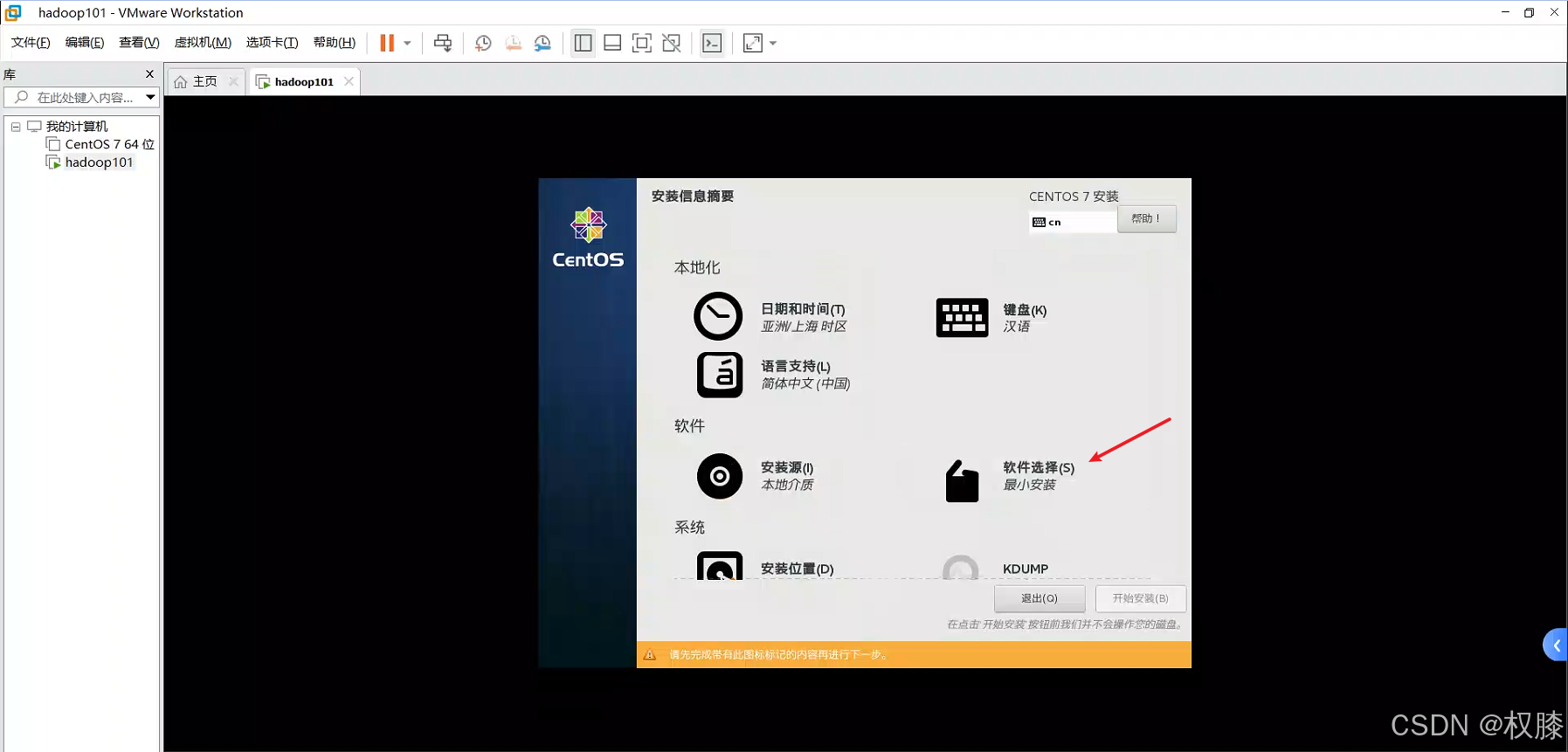Open the 虚拟机(M) menu
This screenshot has width=1568, height=752.
pyautogui.click(x=203, y=43)
